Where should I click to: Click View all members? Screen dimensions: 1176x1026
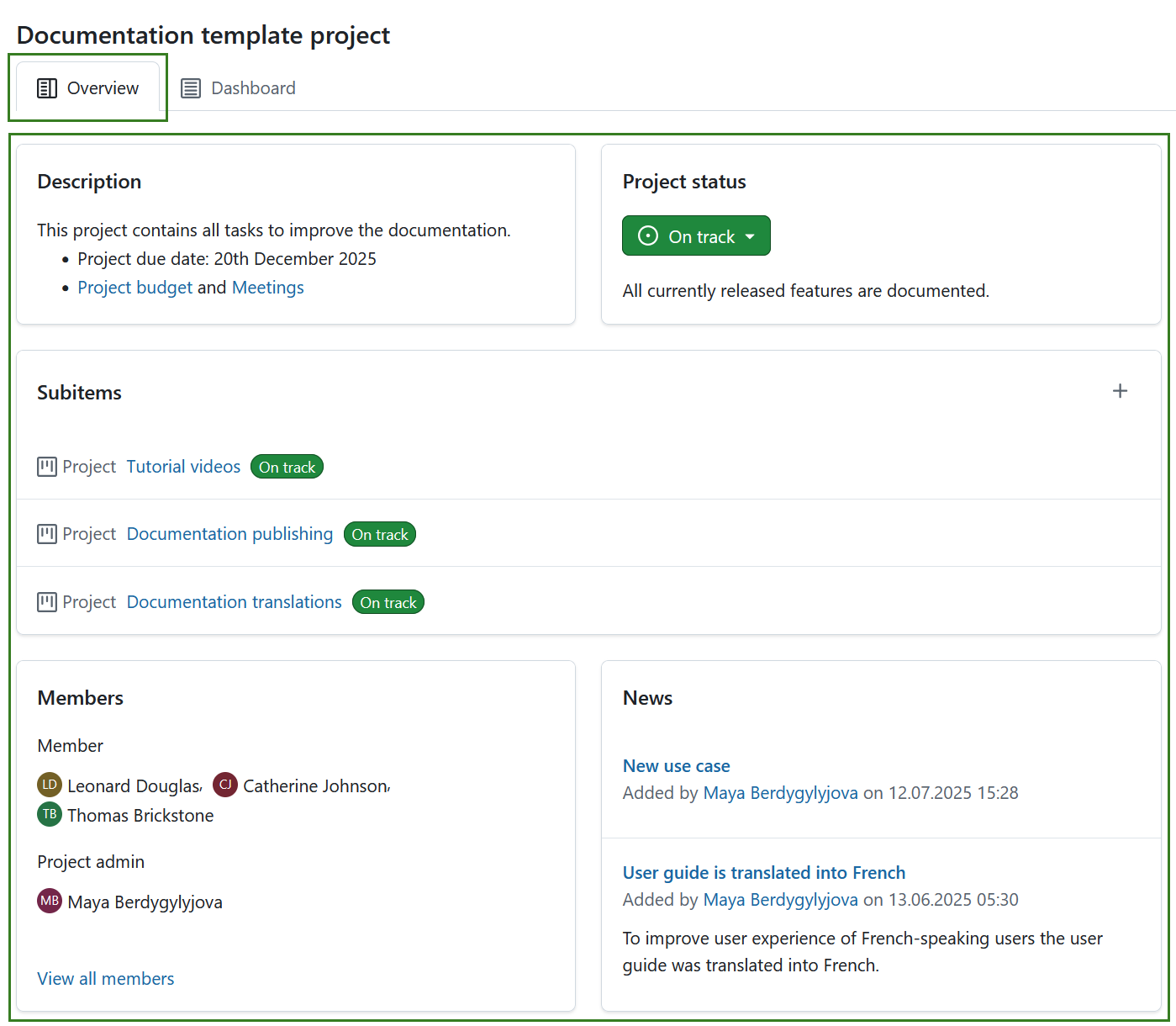coord(105,978)
